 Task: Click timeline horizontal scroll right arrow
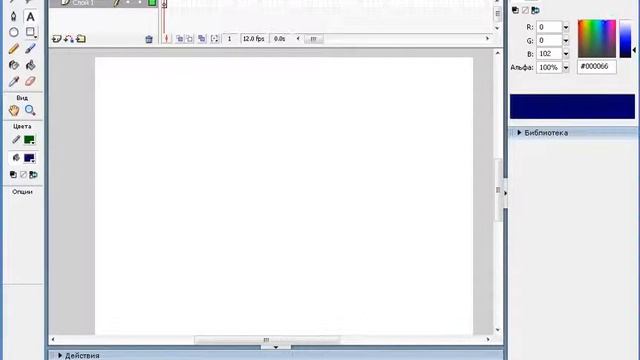point(487,38)
